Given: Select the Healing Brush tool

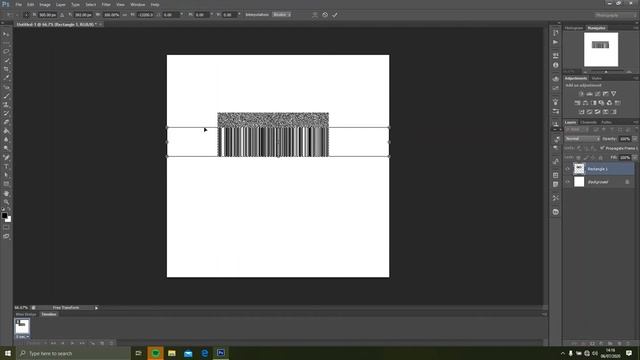Looking at the screenshot, I should 6,87.
